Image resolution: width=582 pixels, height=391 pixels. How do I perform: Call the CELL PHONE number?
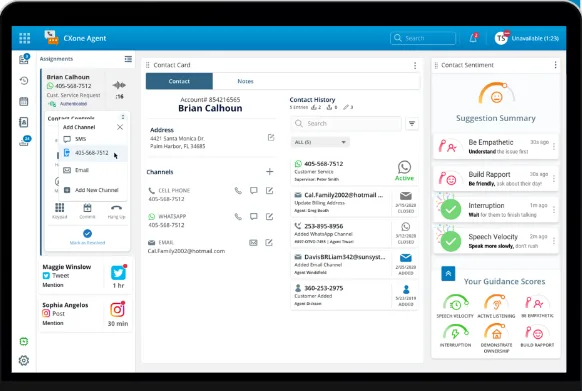click(x=238, y=190)
